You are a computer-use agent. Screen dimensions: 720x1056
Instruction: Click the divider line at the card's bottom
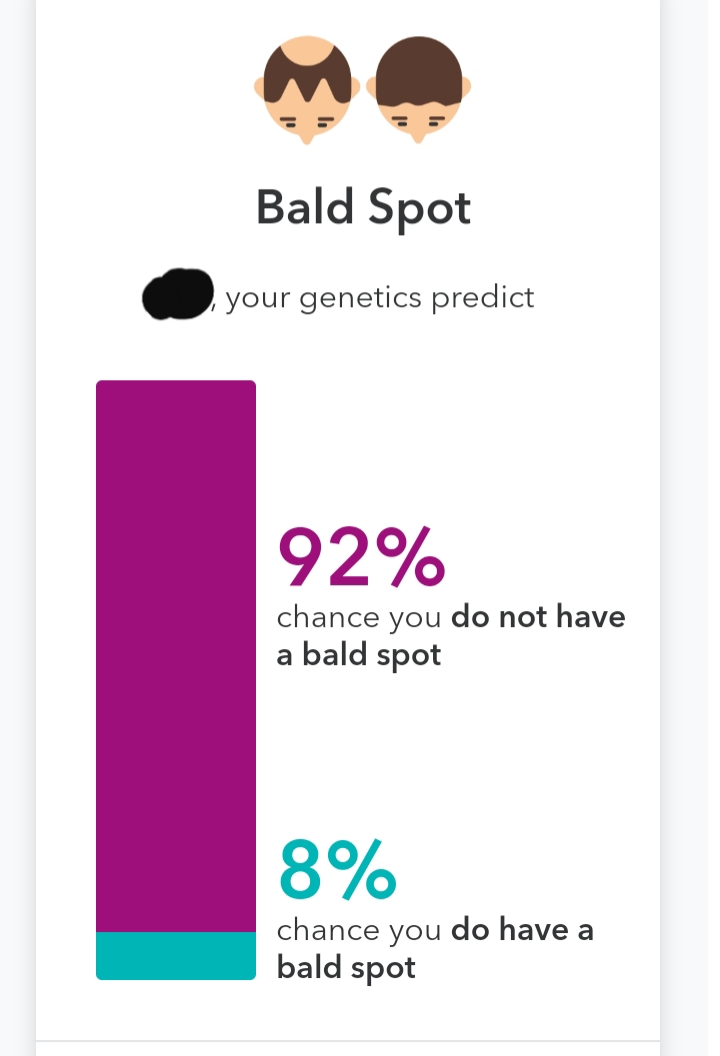click(x=348, y=1041)
